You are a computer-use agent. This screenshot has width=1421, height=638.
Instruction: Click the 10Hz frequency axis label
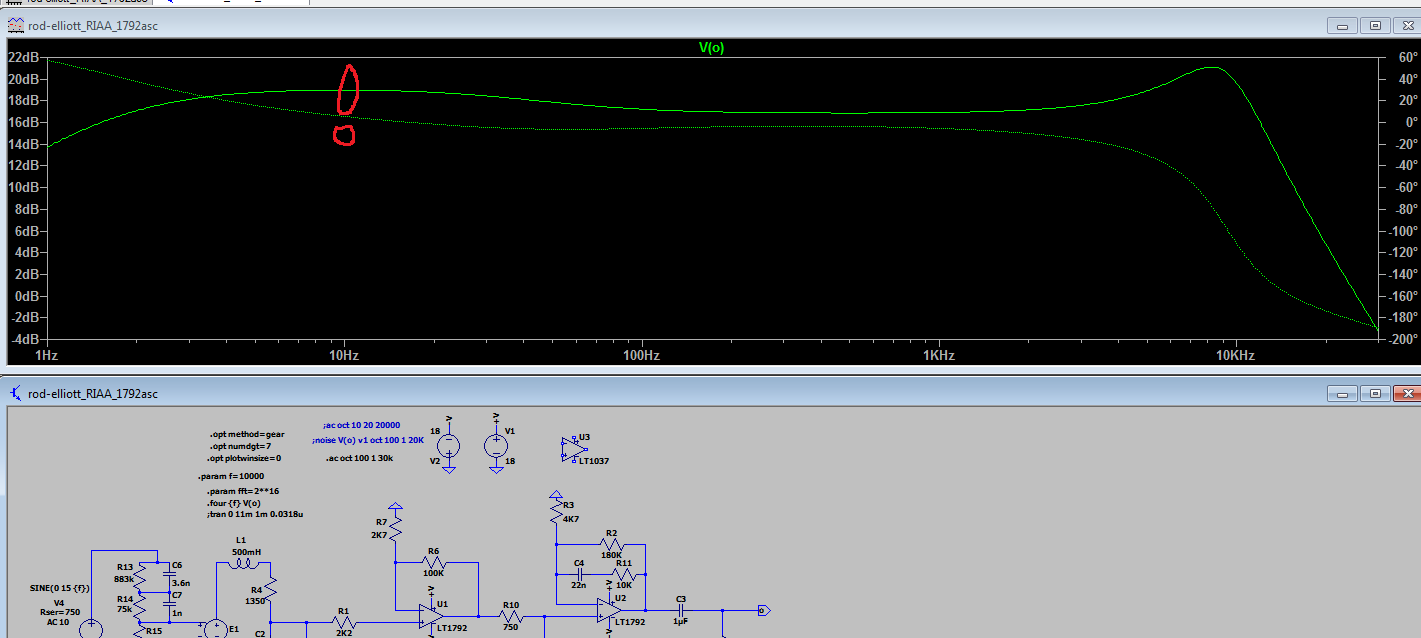click(345, 356)
